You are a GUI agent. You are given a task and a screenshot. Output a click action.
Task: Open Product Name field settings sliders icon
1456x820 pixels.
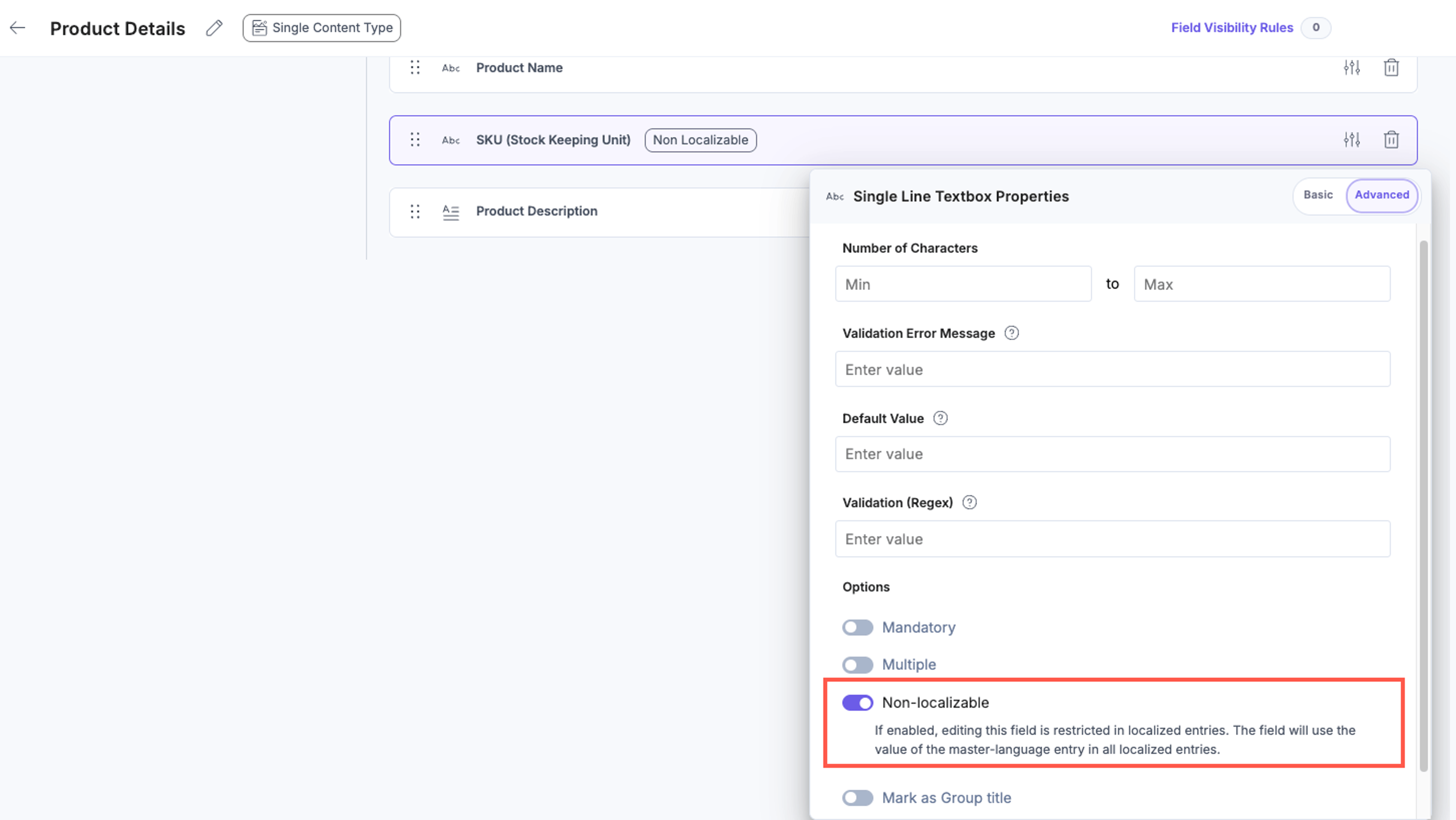(1351, 68)
